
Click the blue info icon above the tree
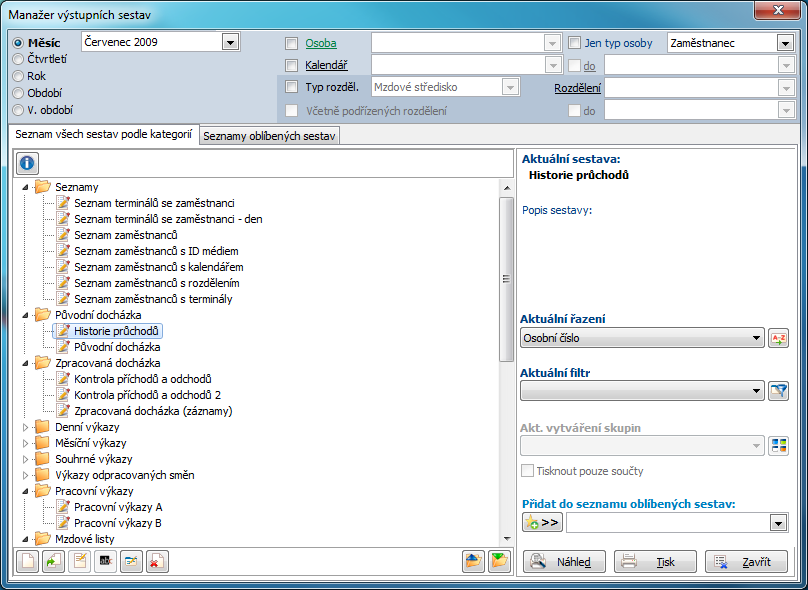coord(27,162)
